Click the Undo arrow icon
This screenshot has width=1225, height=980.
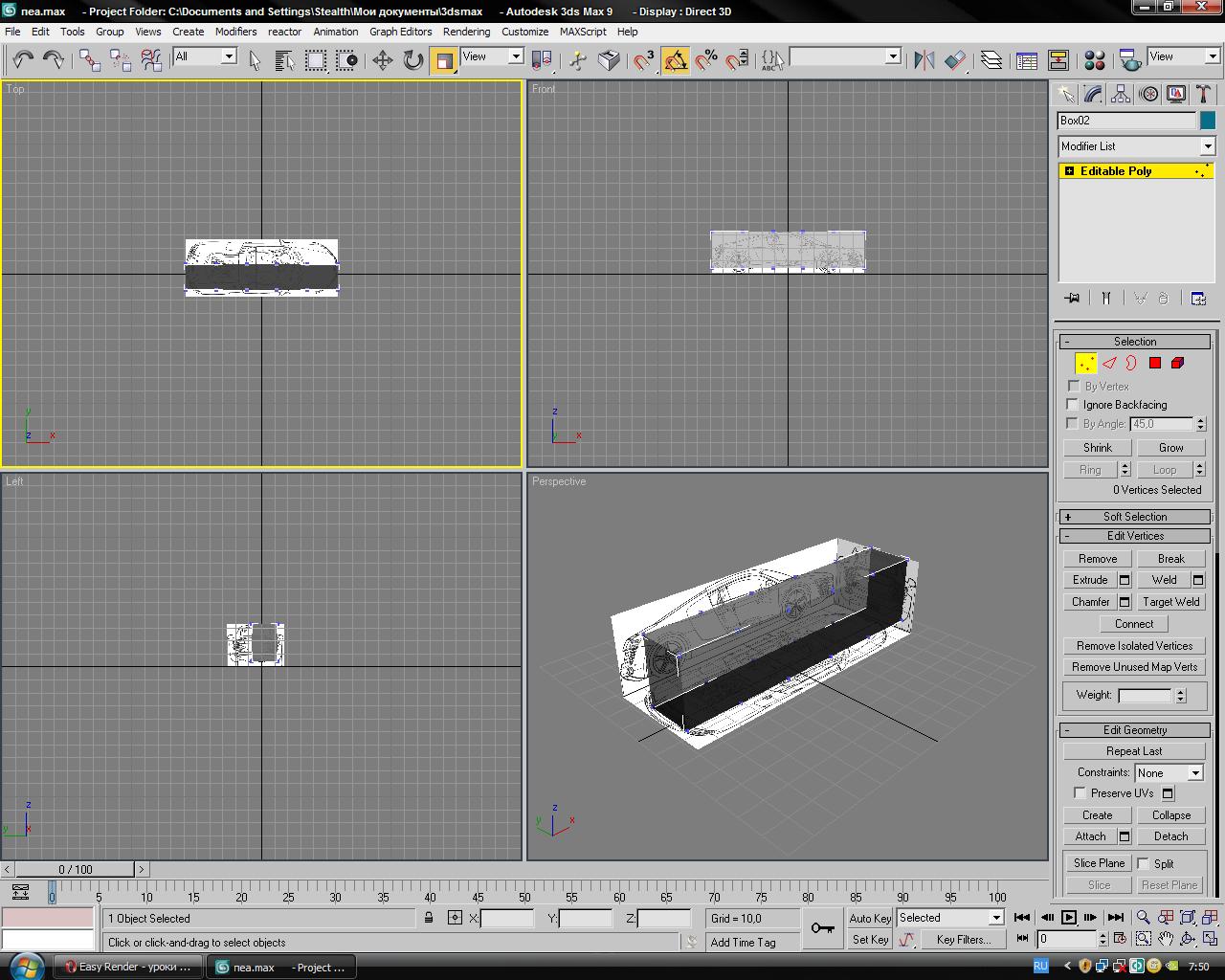[23, 59]
